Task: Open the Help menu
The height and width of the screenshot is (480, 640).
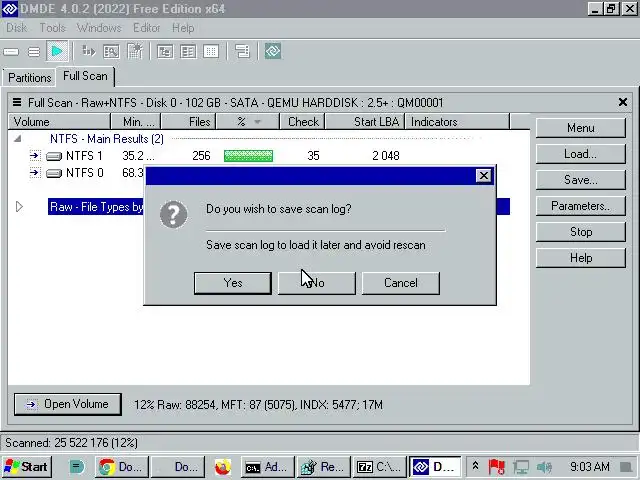Action: tap(183, 28)
